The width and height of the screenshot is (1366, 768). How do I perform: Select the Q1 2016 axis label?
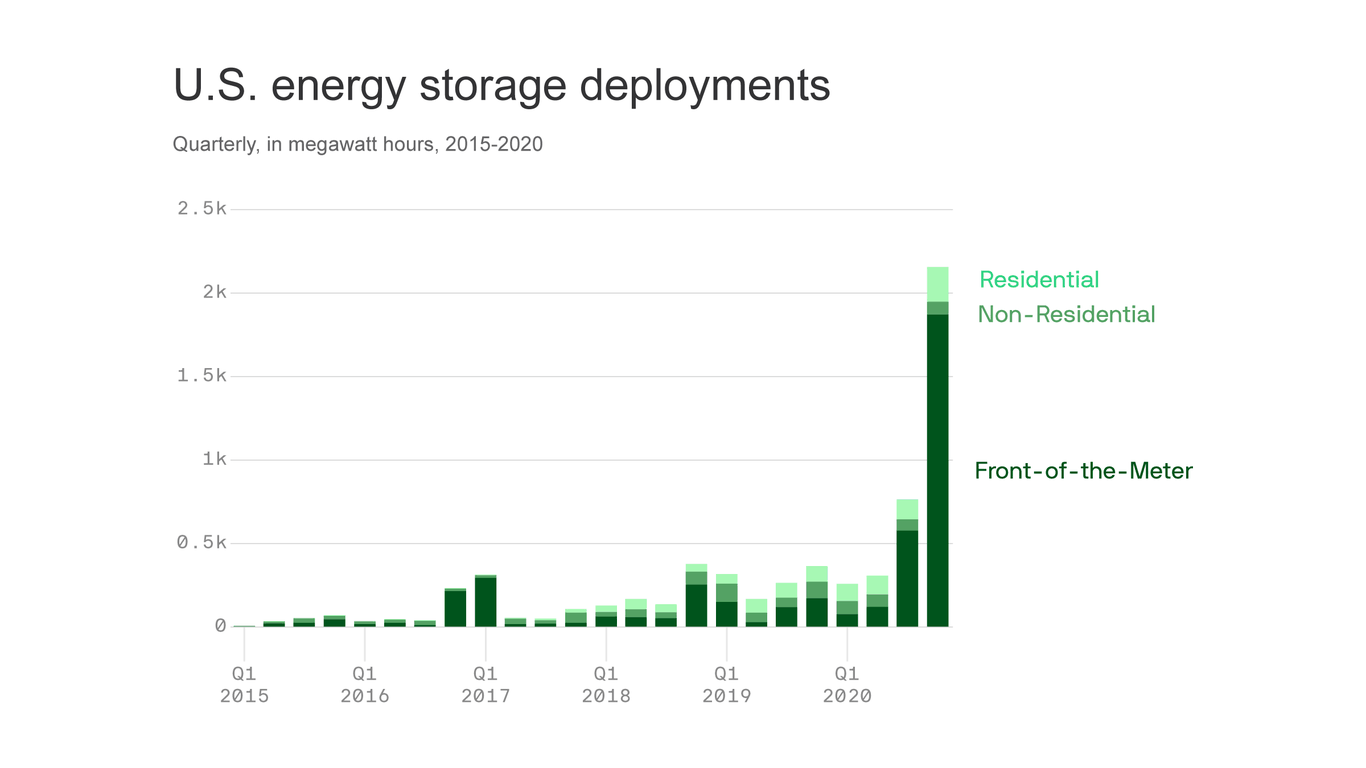click(x=364, y=685)
